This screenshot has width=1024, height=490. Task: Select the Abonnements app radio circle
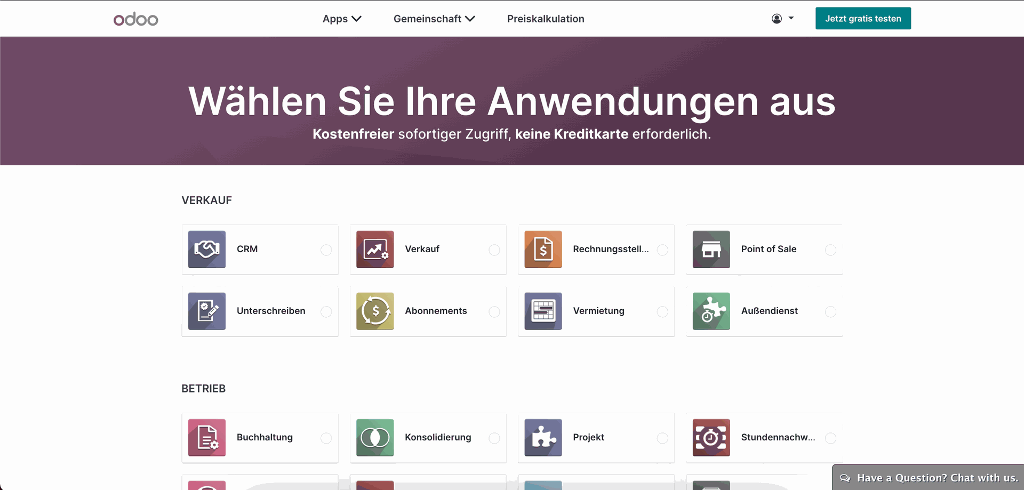(x=494, y=312)
